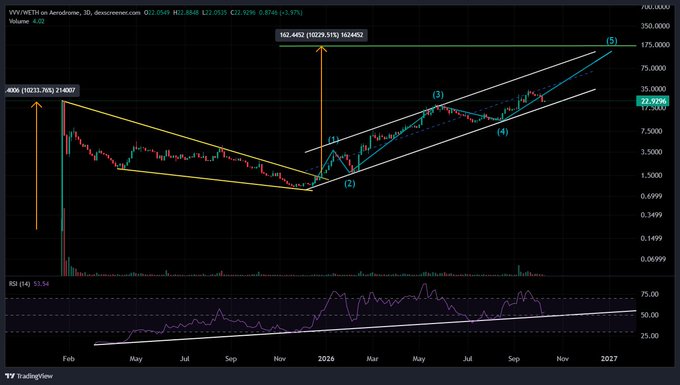Image resolution: width=680 pixels, height=385 pixels.
Task: Click price axis label 175.0000
Action: pos(655,45)
